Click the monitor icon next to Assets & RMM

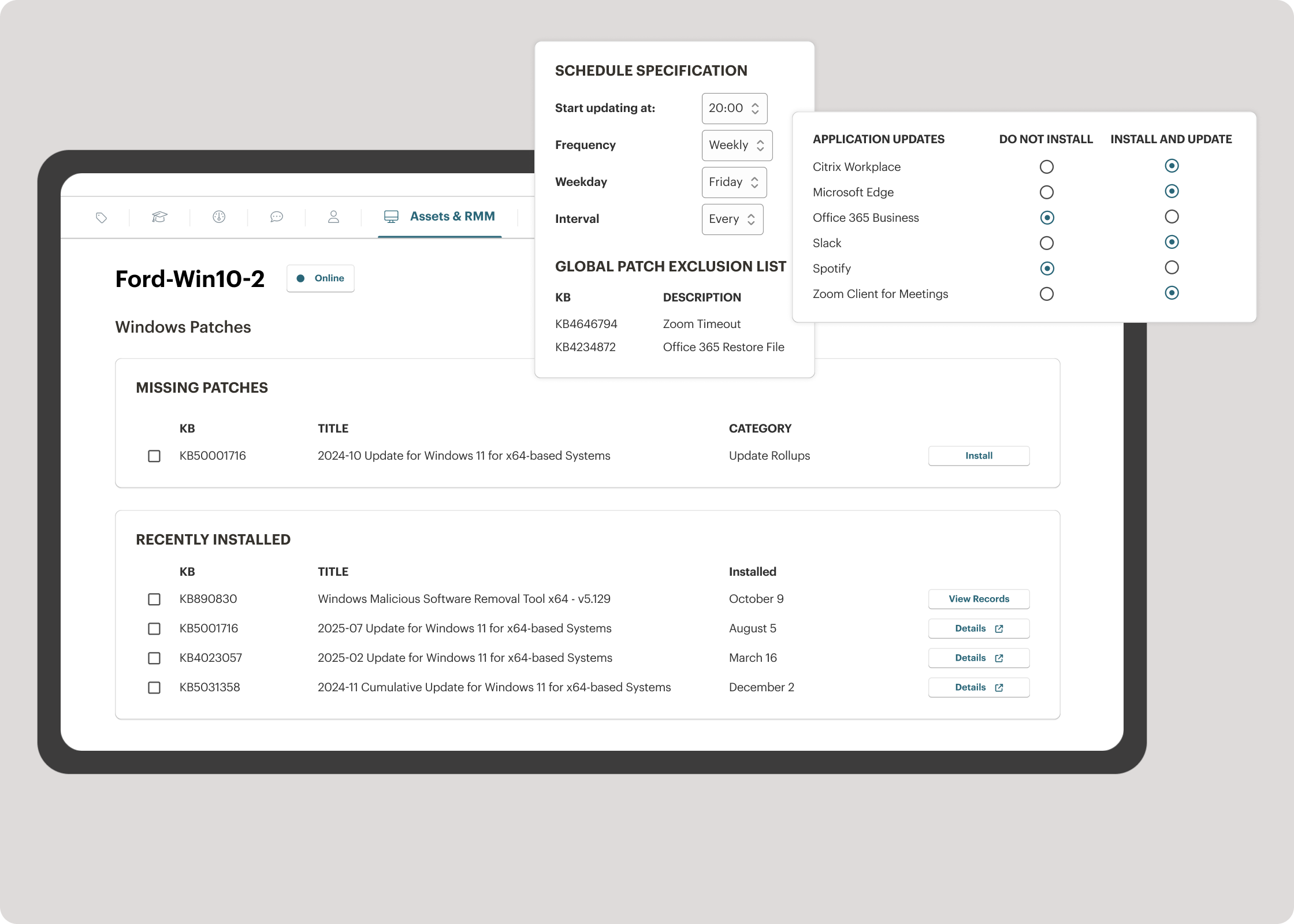[392, 217]
